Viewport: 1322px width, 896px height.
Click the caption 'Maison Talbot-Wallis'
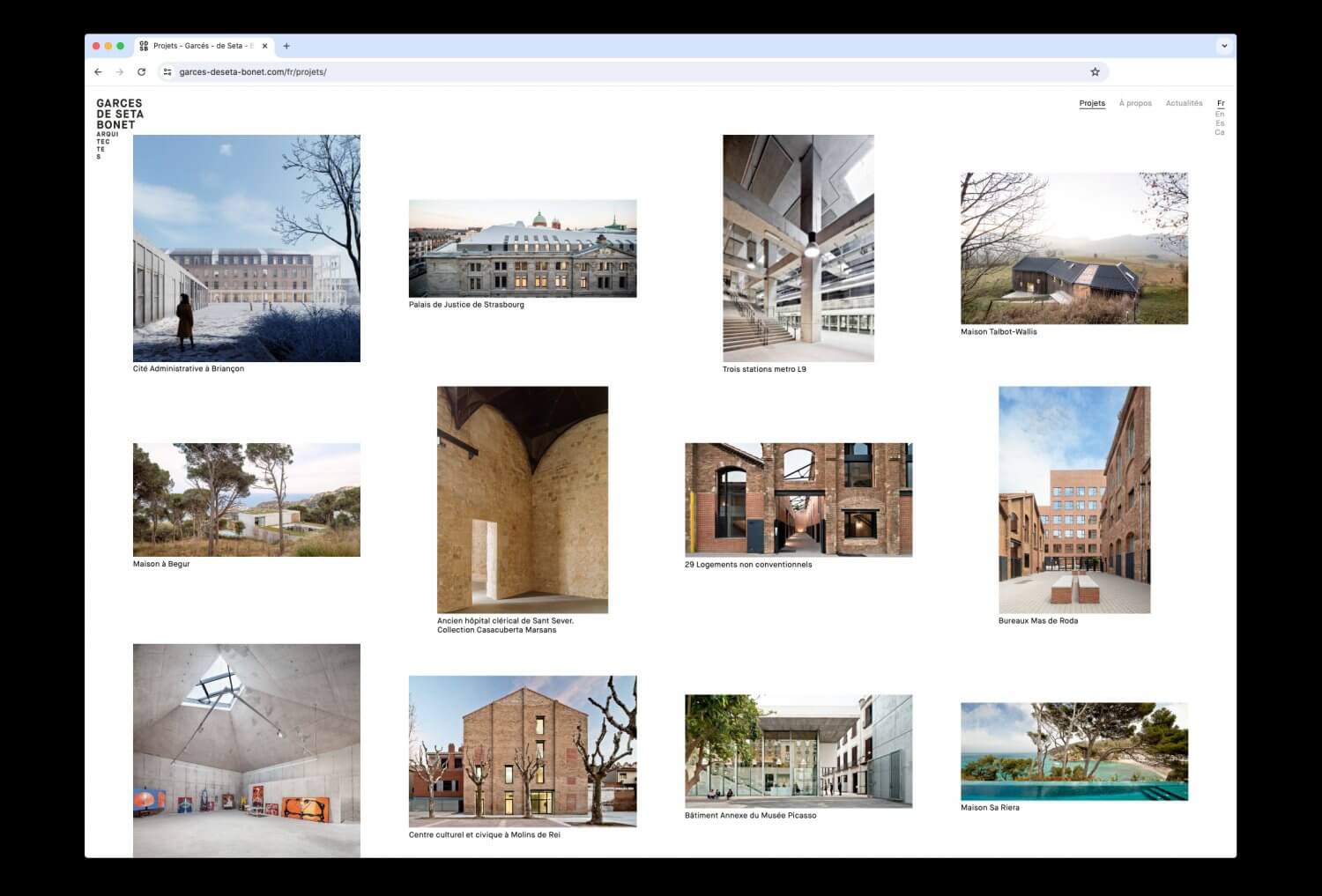[x=999, y=332]
